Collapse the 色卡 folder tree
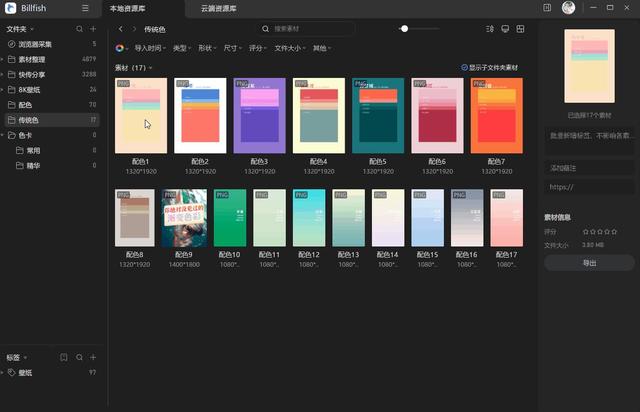Viewport: 640px width, 412px height. (9, 135)
